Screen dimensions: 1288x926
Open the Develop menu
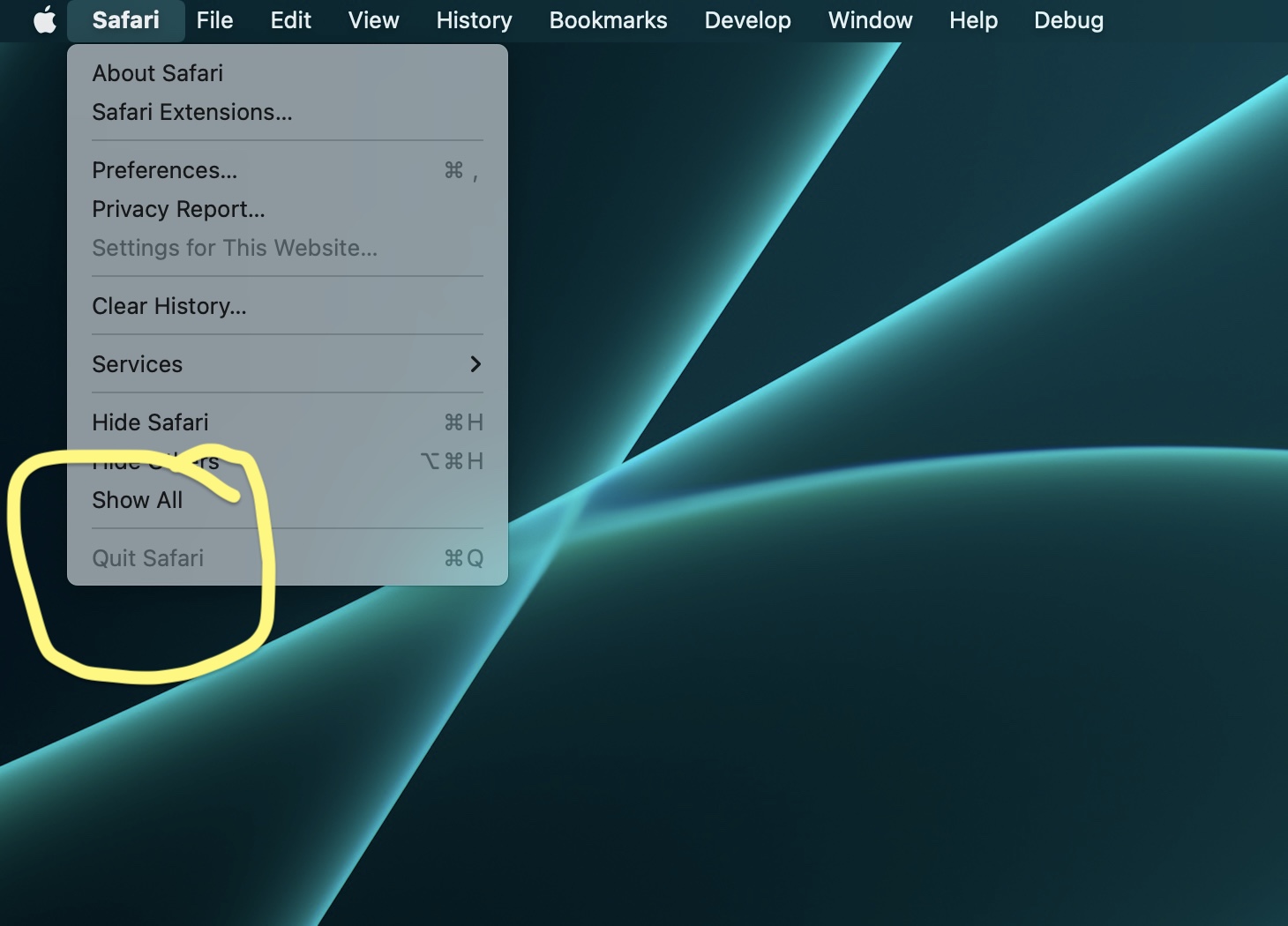click(x=747, y=20)
